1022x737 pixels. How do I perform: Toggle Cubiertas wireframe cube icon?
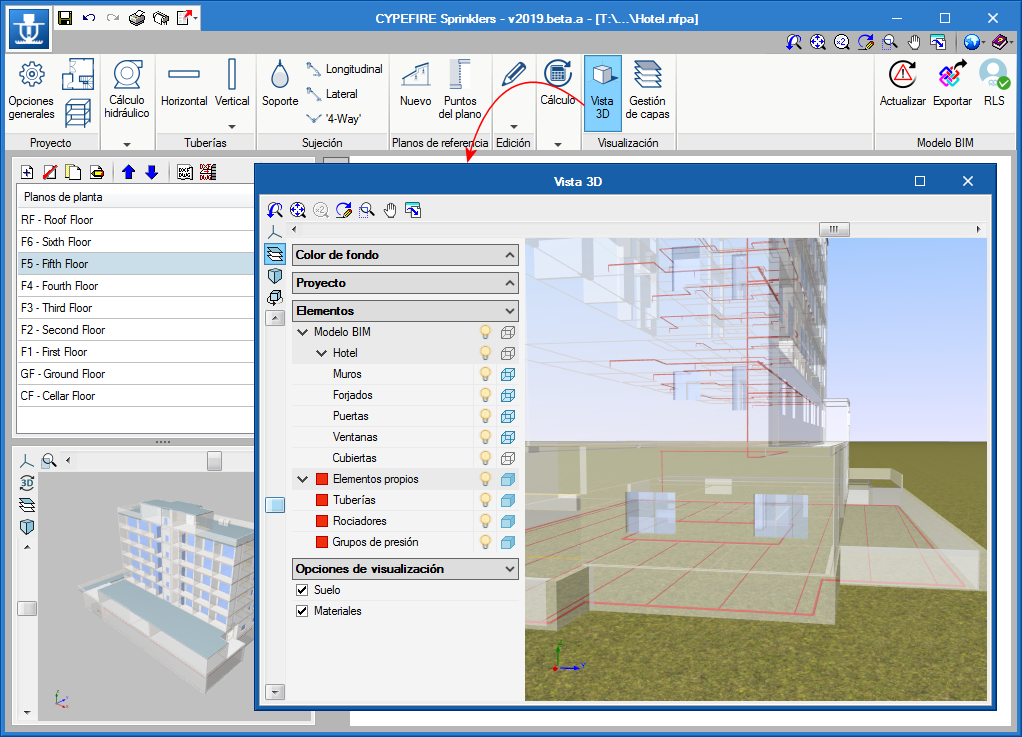click(x=508, y=458)
